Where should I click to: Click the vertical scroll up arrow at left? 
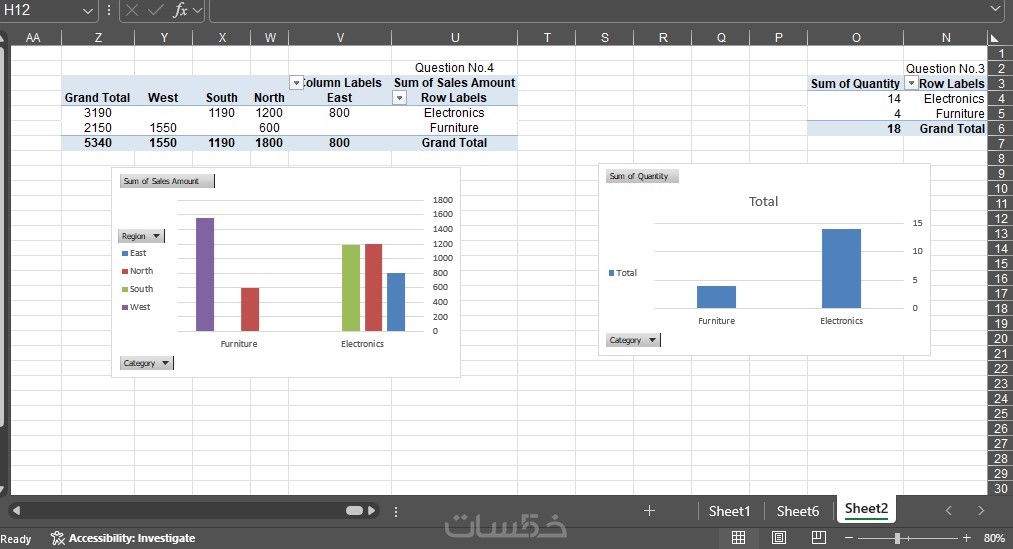3,37
